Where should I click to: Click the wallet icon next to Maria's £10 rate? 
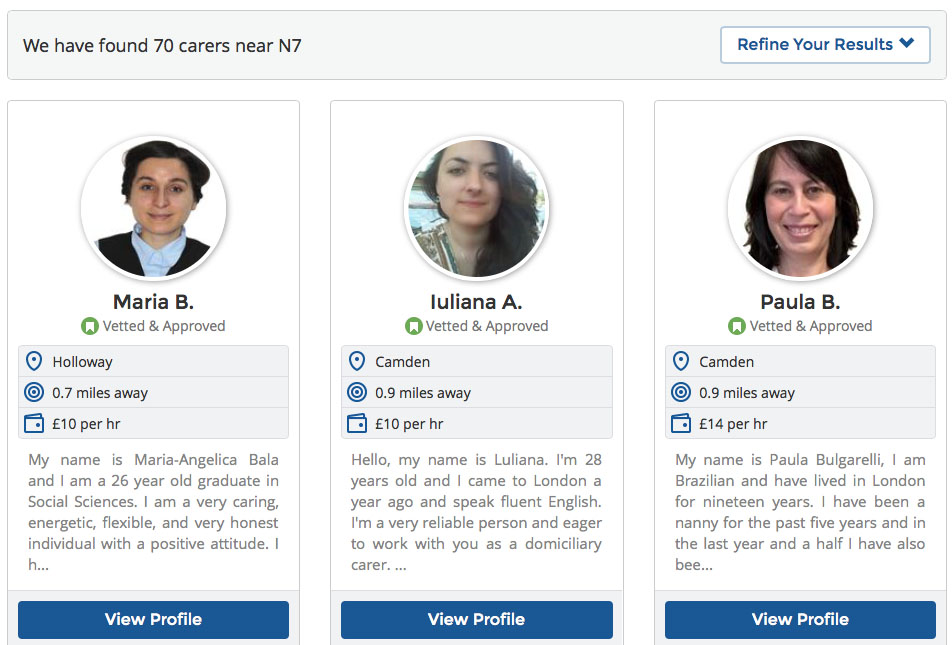pos(34,423)
